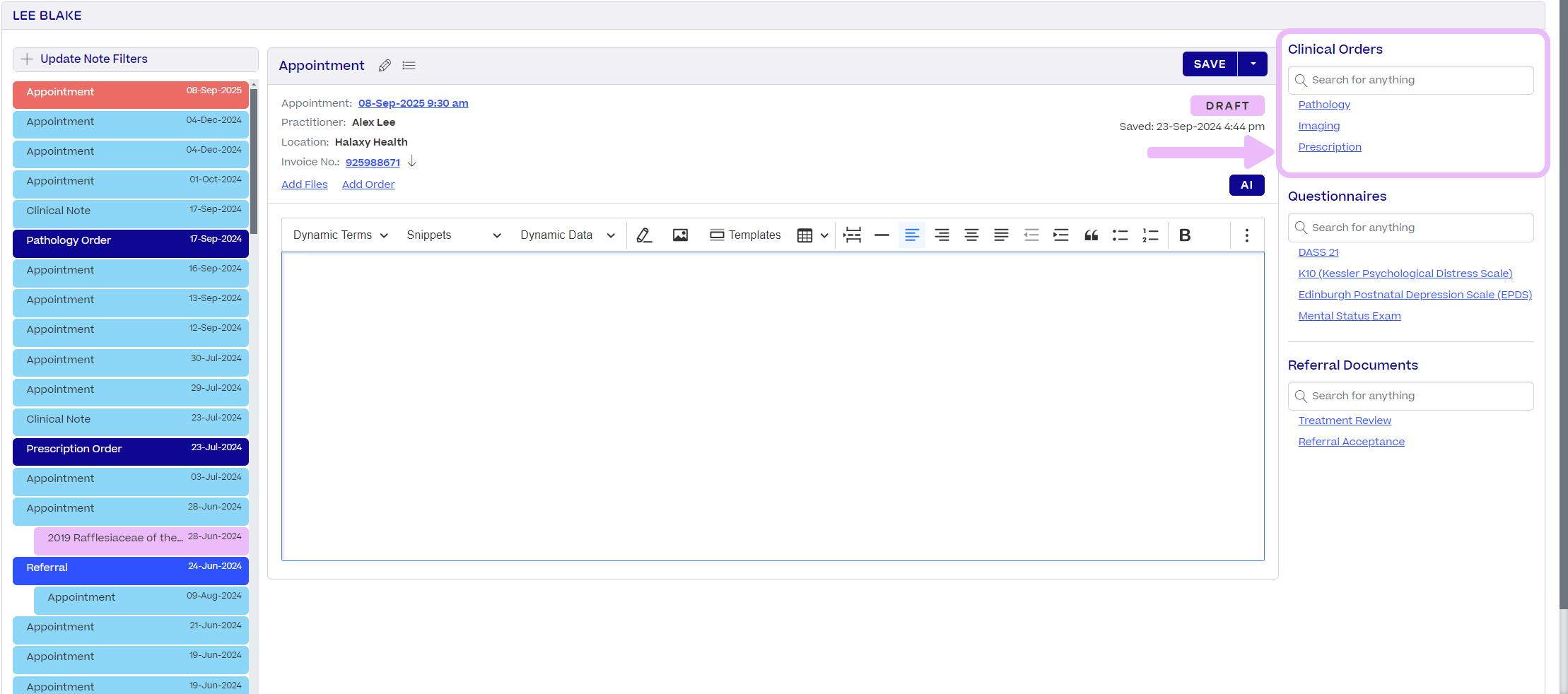Select the highlighter pen tool in editor toolbar
Screen dimensions: 1568x694
click(644, 235)
